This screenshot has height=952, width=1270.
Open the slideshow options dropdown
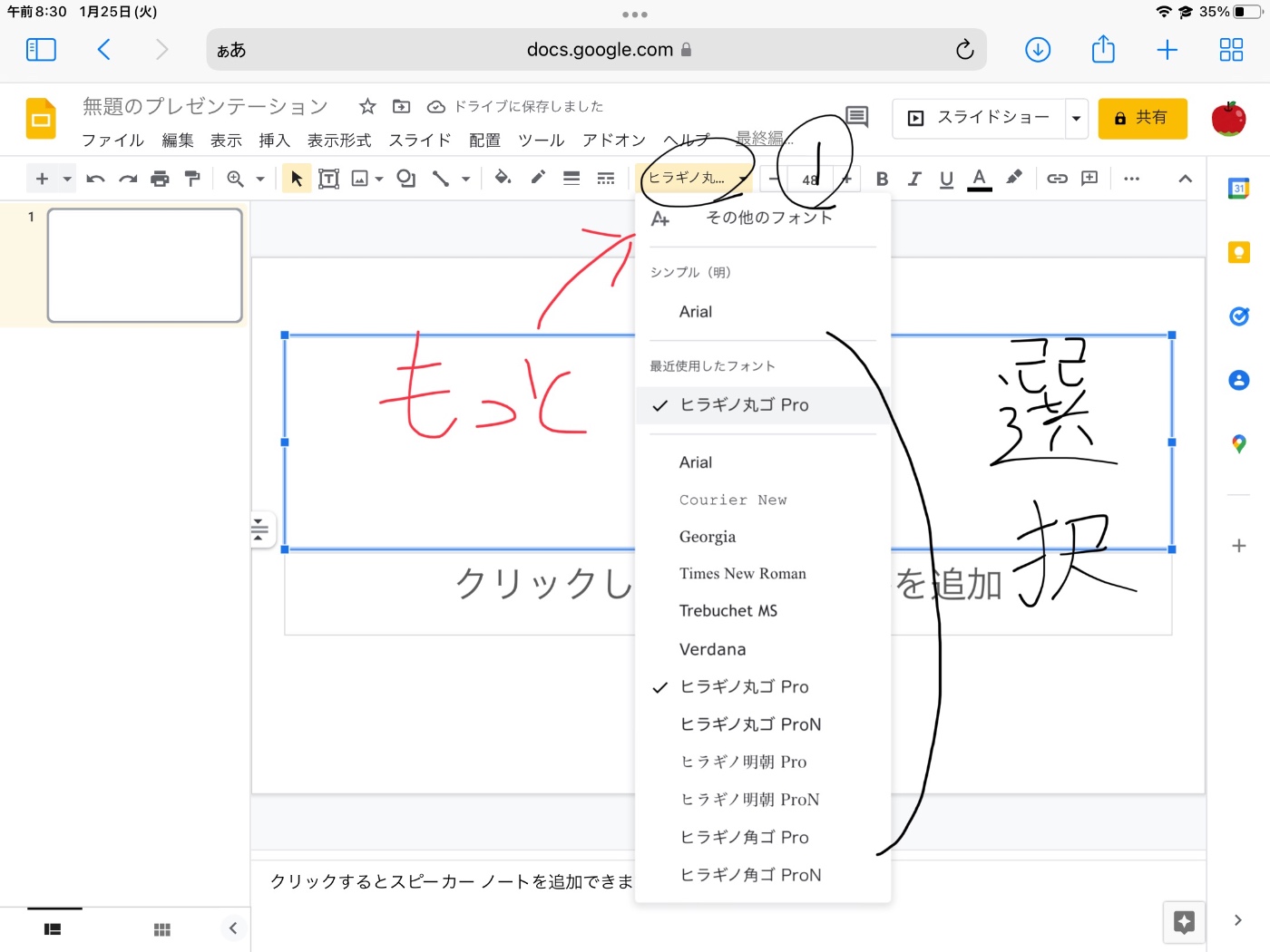click(x=1076, y=118)
